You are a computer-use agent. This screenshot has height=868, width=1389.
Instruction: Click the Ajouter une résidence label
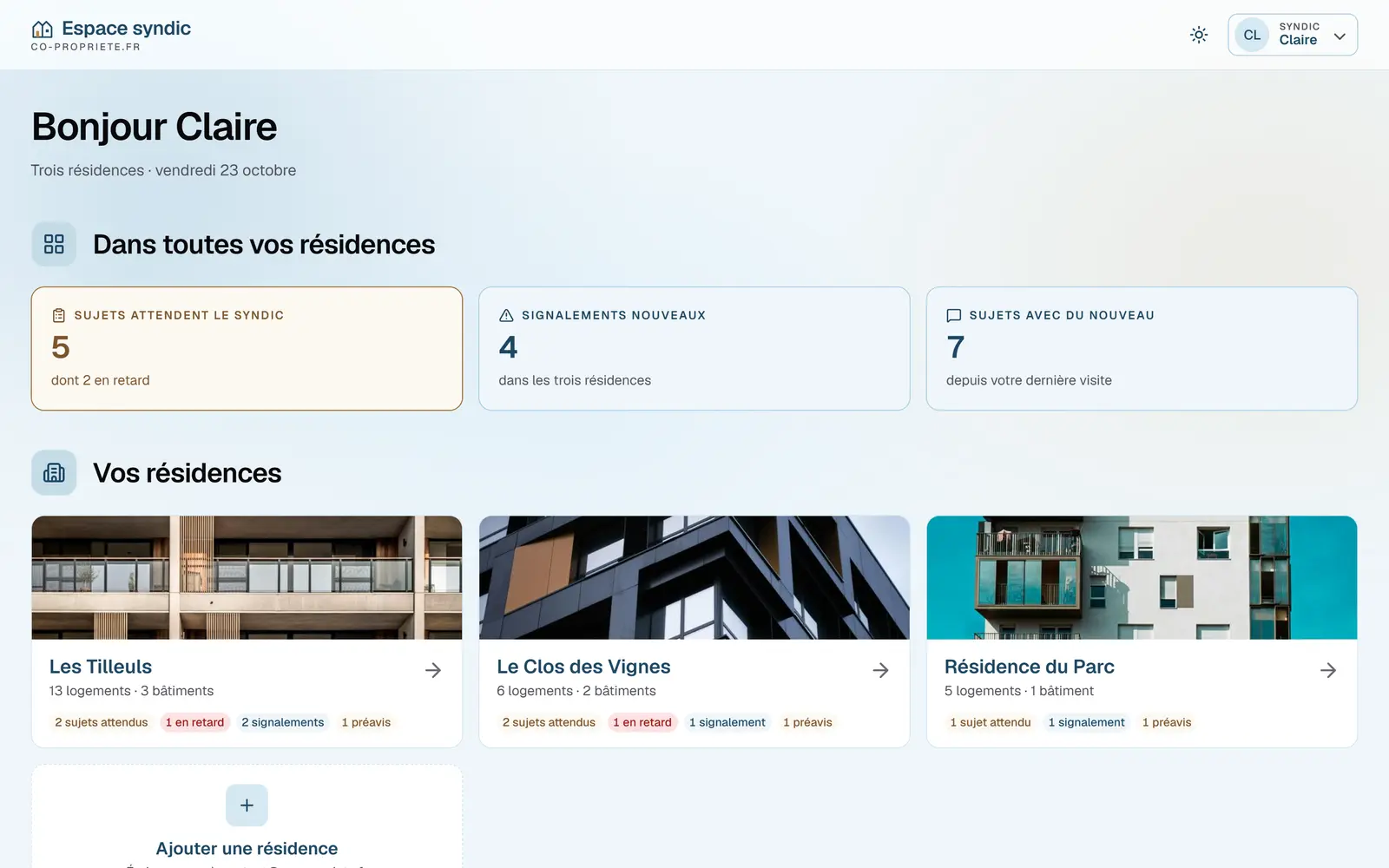coord(247,848)
